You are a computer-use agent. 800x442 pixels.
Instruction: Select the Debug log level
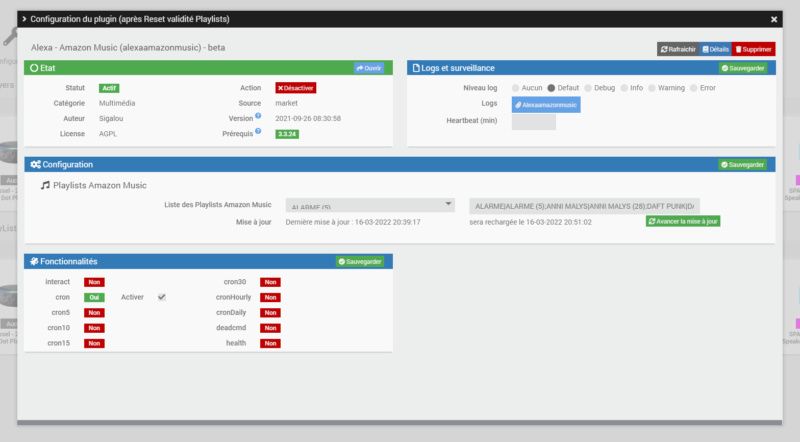pyautogui.click(x=588, y=88)
